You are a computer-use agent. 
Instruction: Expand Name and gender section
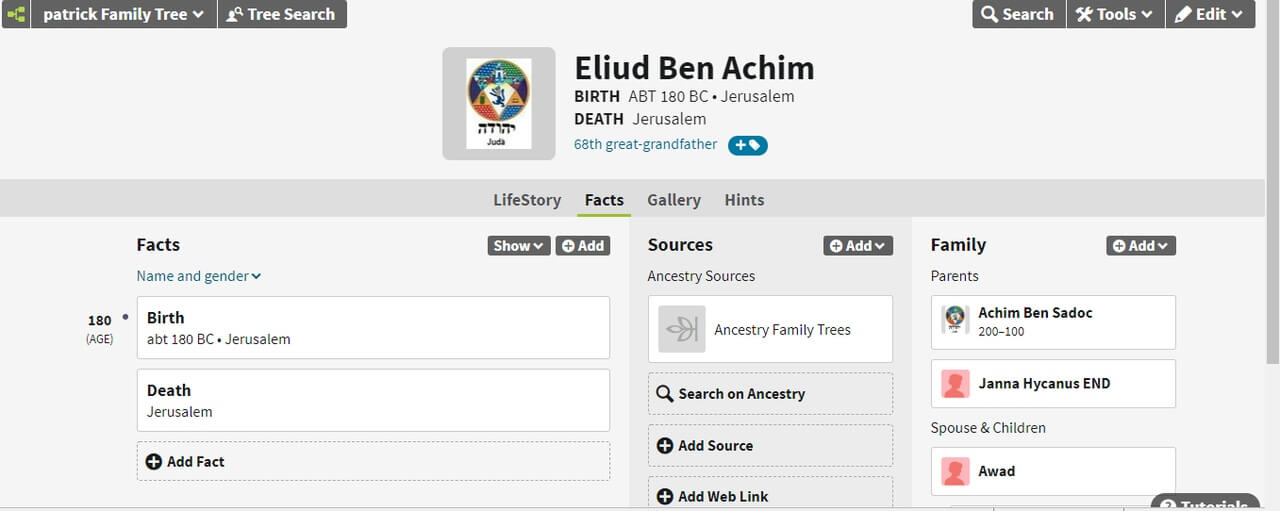coord(199,276)
